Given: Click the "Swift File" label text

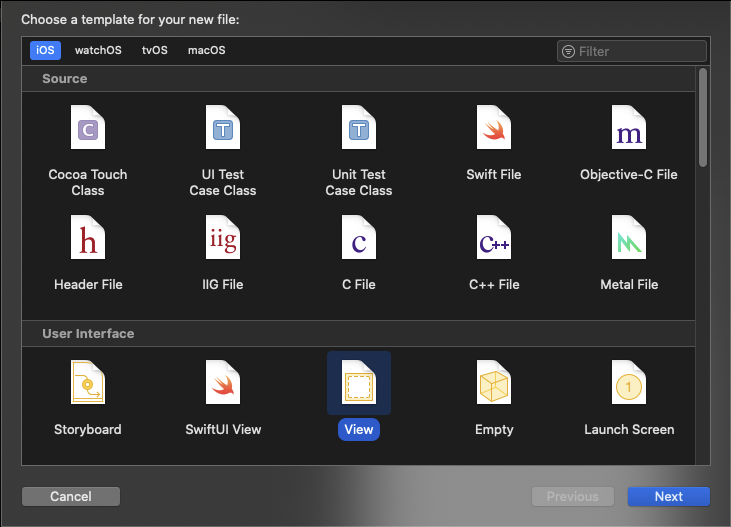Looking at the screenshot, I should pos(494,174).
